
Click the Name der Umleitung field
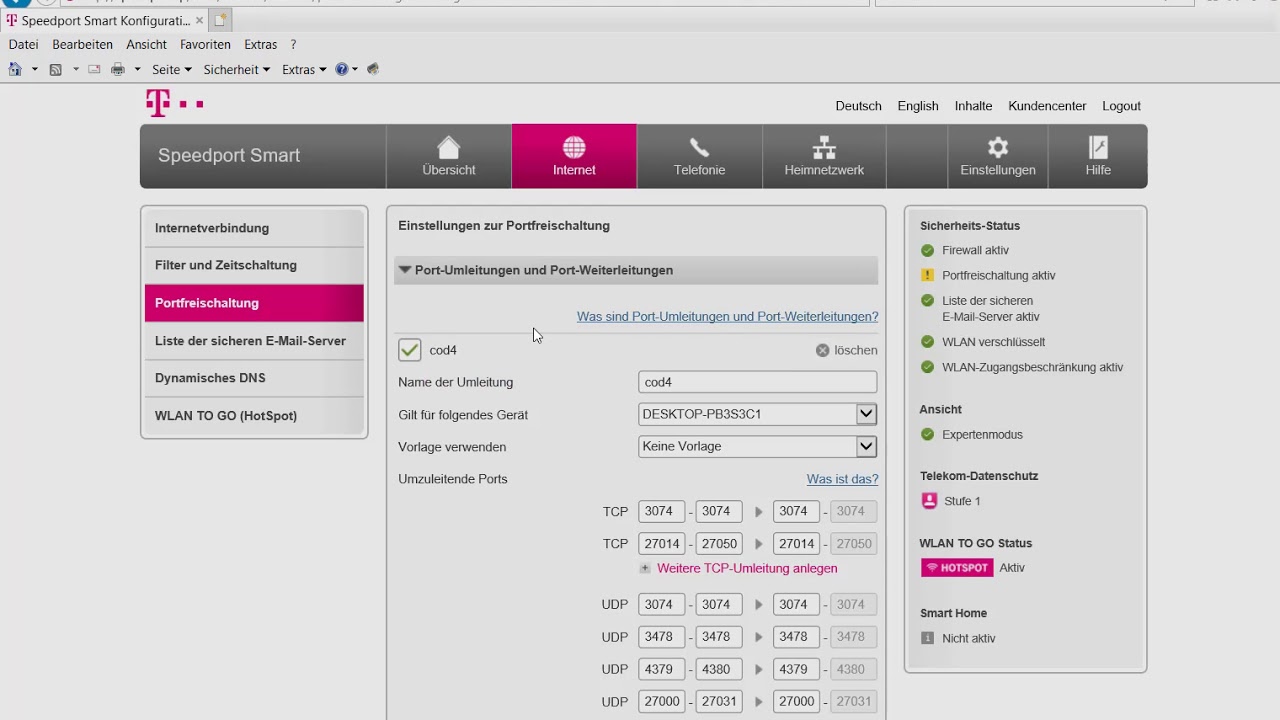click(757, 382)
